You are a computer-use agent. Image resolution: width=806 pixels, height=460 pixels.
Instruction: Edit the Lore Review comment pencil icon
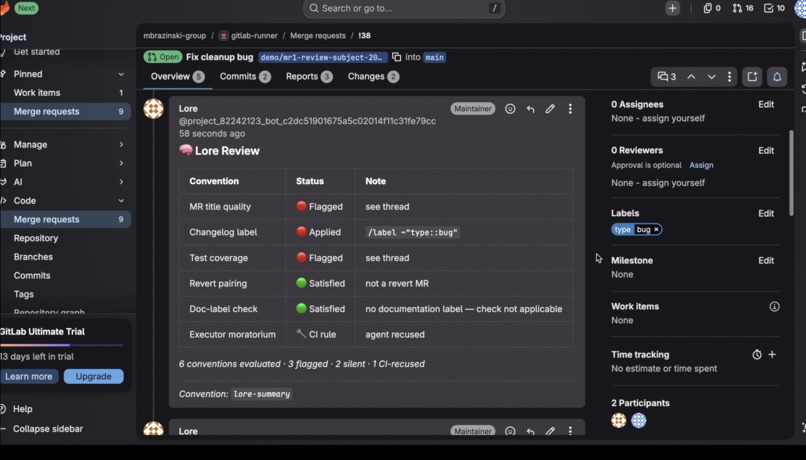(x=550, y=108)
